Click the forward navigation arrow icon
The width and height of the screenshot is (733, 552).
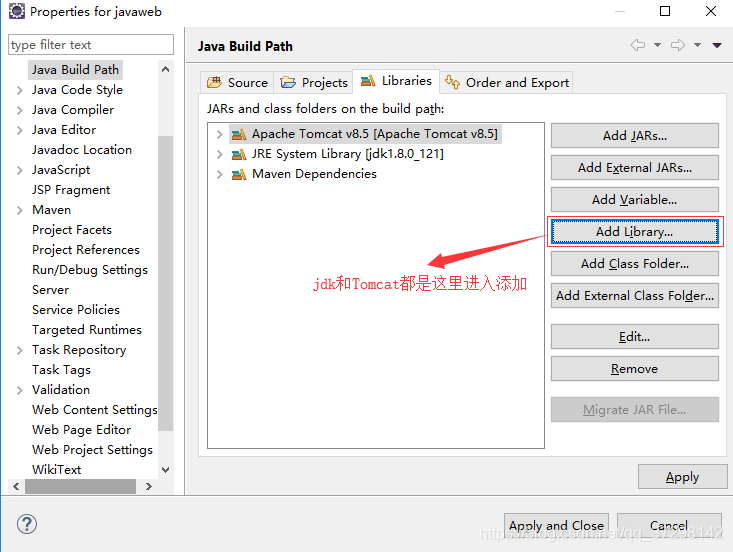[x=678, y=45]
